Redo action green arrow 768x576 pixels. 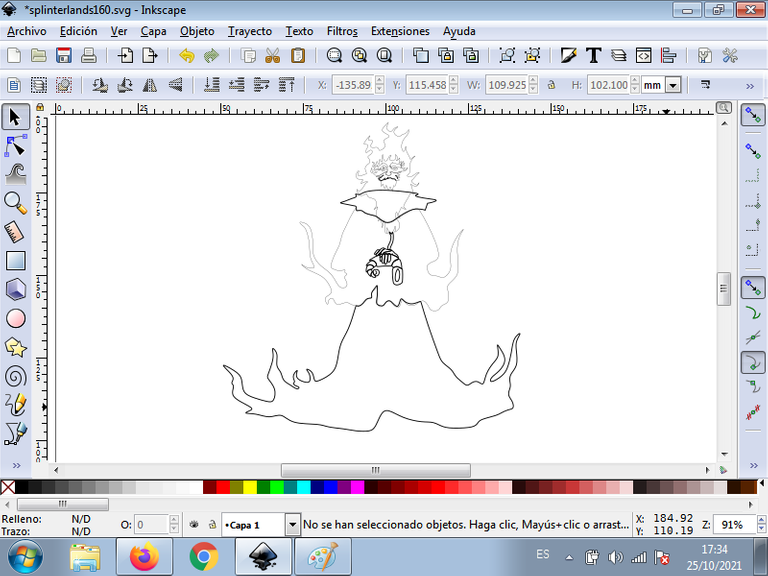click(x=211, y=55)
